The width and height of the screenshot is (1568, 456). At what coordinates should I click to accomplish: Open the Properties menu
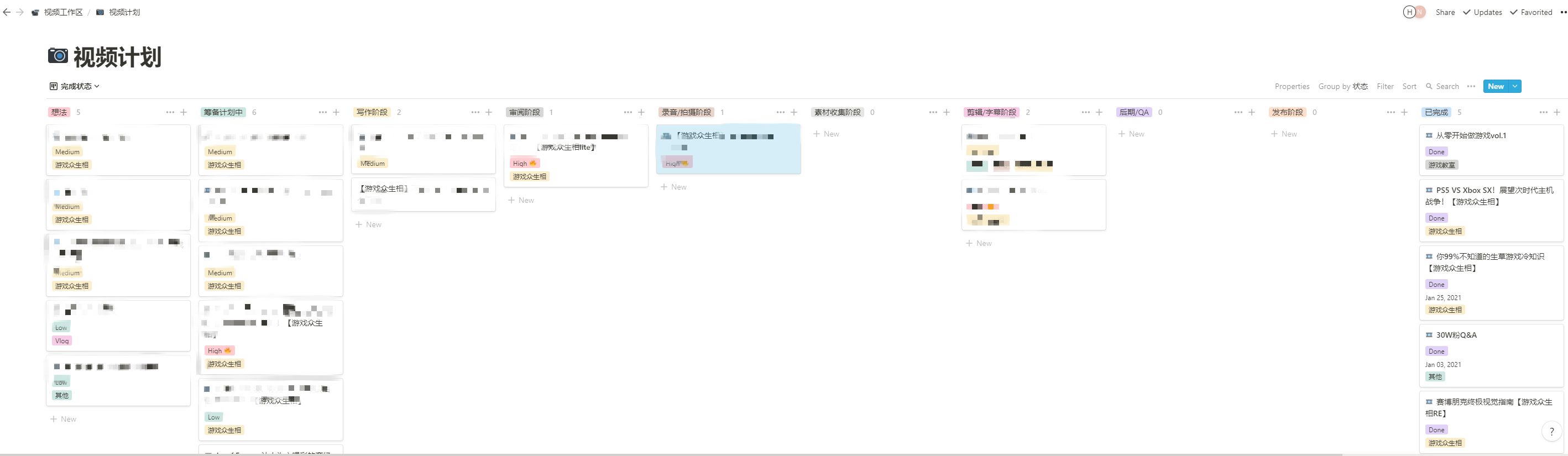coord(1292,86)
